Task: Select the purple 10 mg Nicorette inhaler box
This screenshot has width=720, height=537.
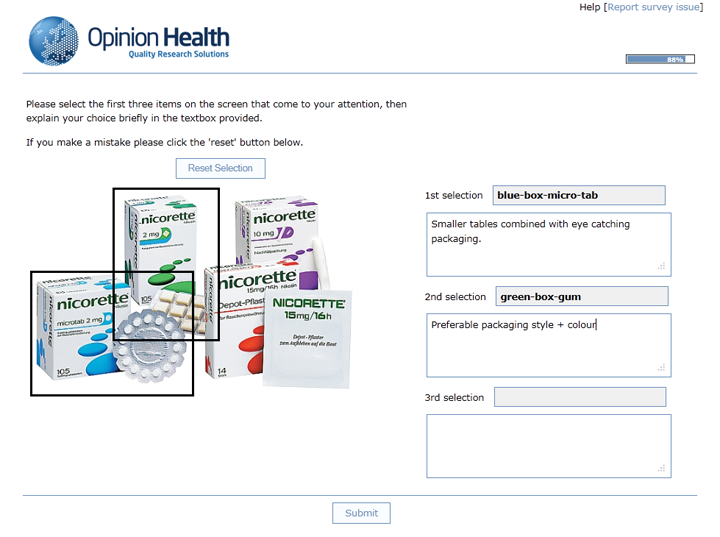Action: [x=276, y=232]
